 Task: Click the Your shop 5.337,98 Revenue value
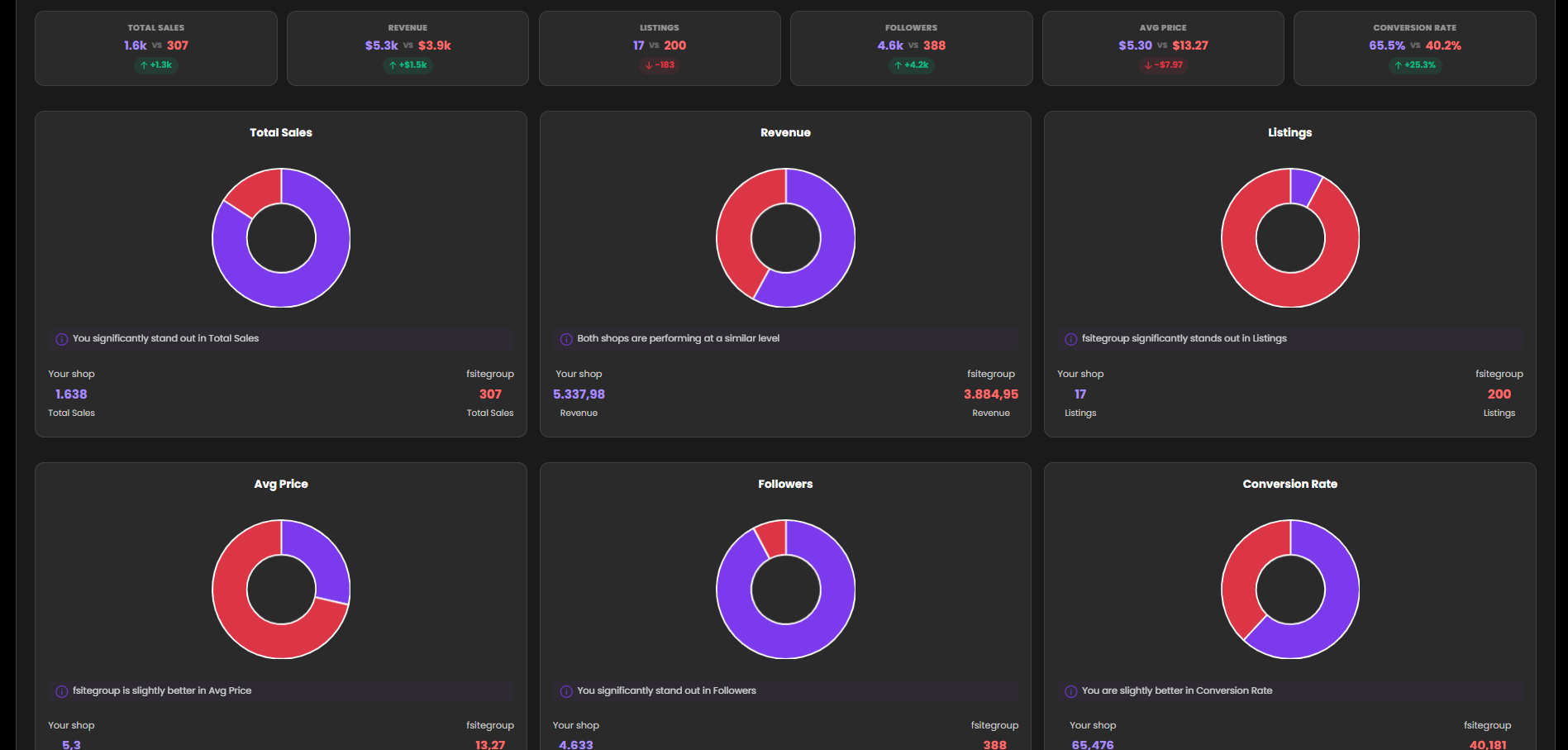(579, 394)
